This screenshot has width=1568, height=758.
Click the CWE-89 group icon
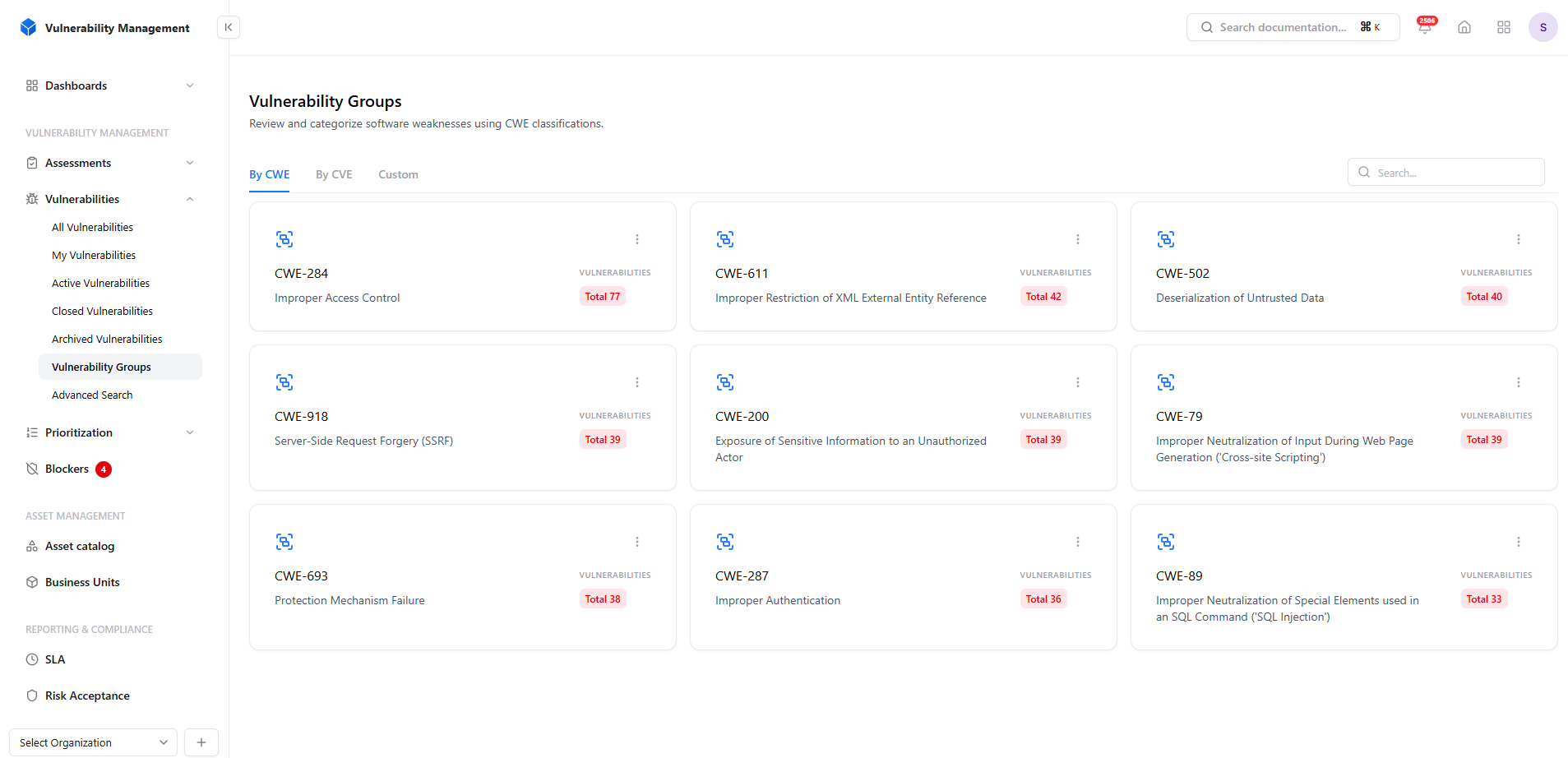click(1166, 542)
